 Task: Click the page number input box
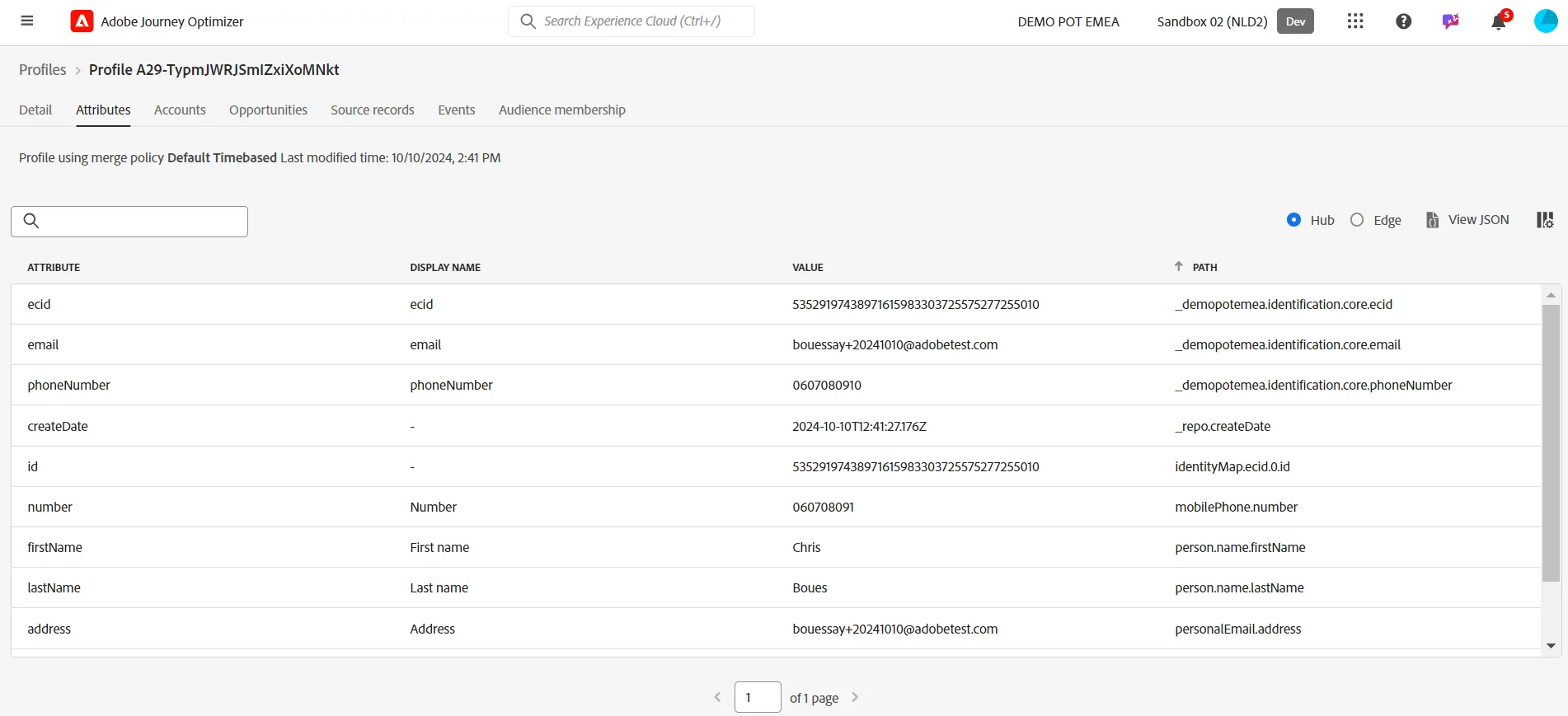pyautogui.click(x=758, y=697)
